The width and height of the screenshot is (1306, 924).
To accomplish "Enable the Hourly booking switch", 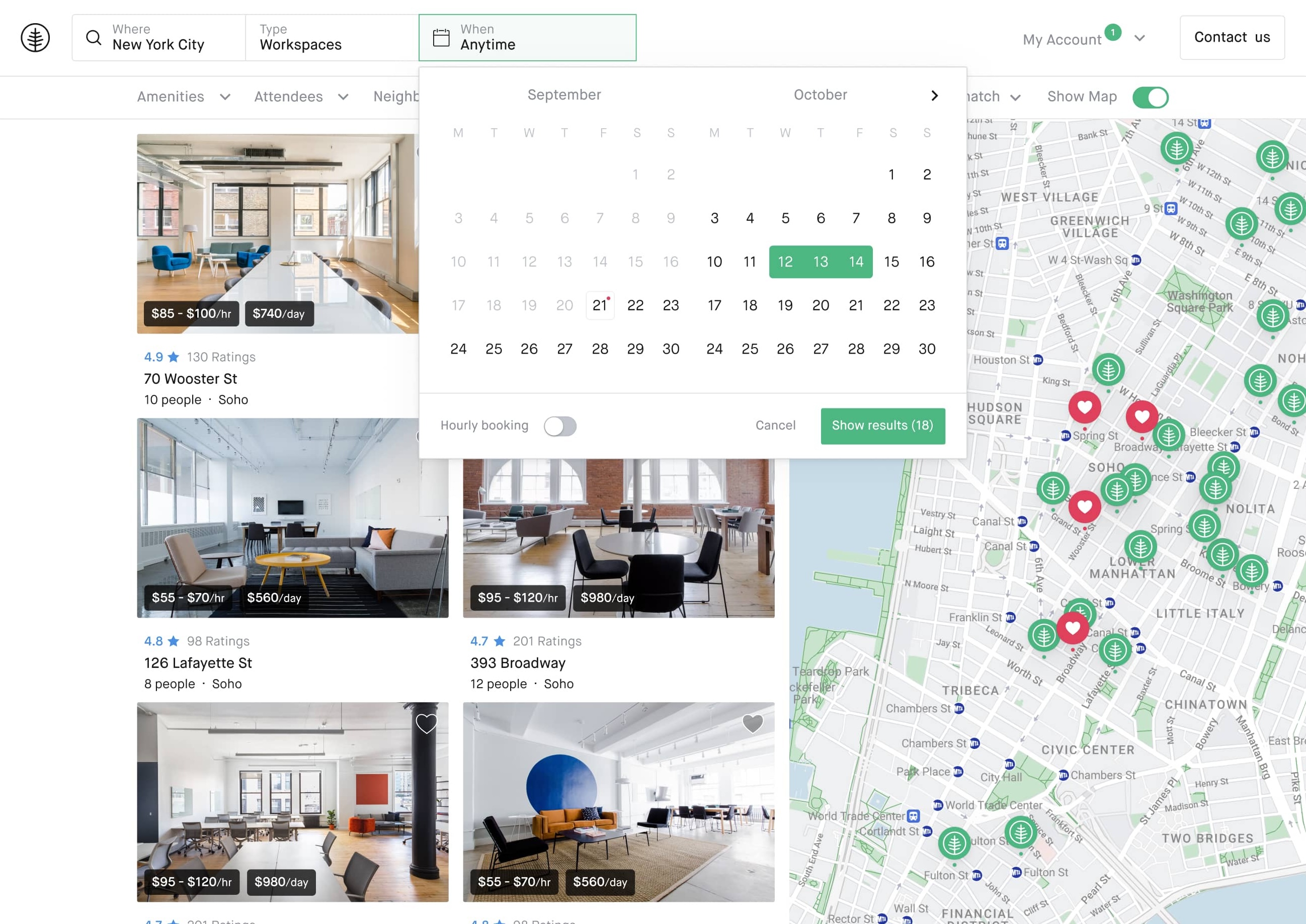I will (560, 426).
